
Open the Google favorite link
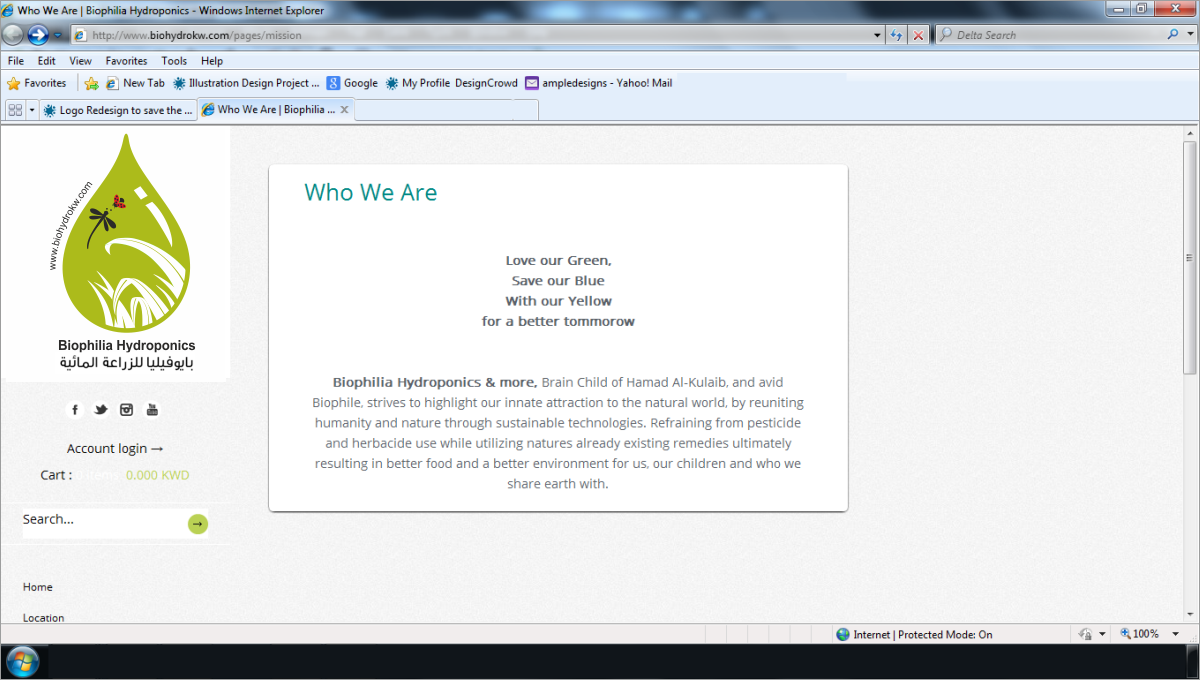click(x=353, y=83)
